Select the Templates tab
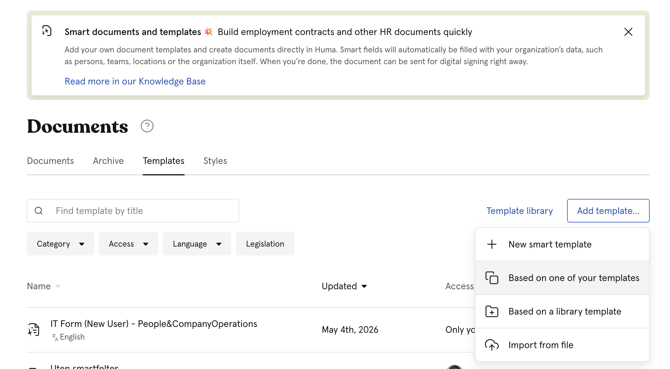The height and width of the screenshot is (369, 670). [x=164, y=161]
